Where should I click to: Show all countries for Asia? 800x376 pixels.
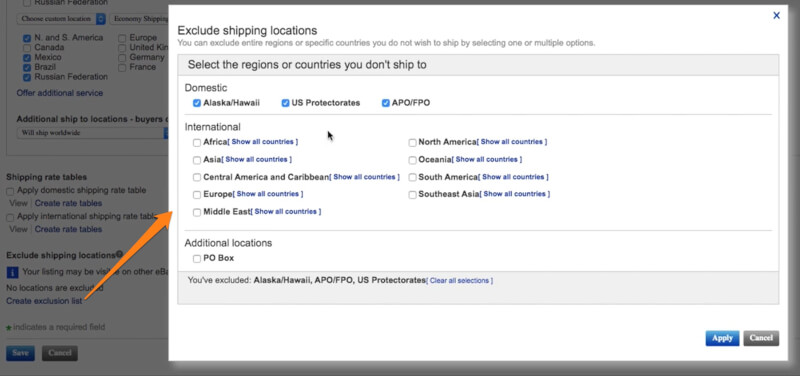point(257,159)
